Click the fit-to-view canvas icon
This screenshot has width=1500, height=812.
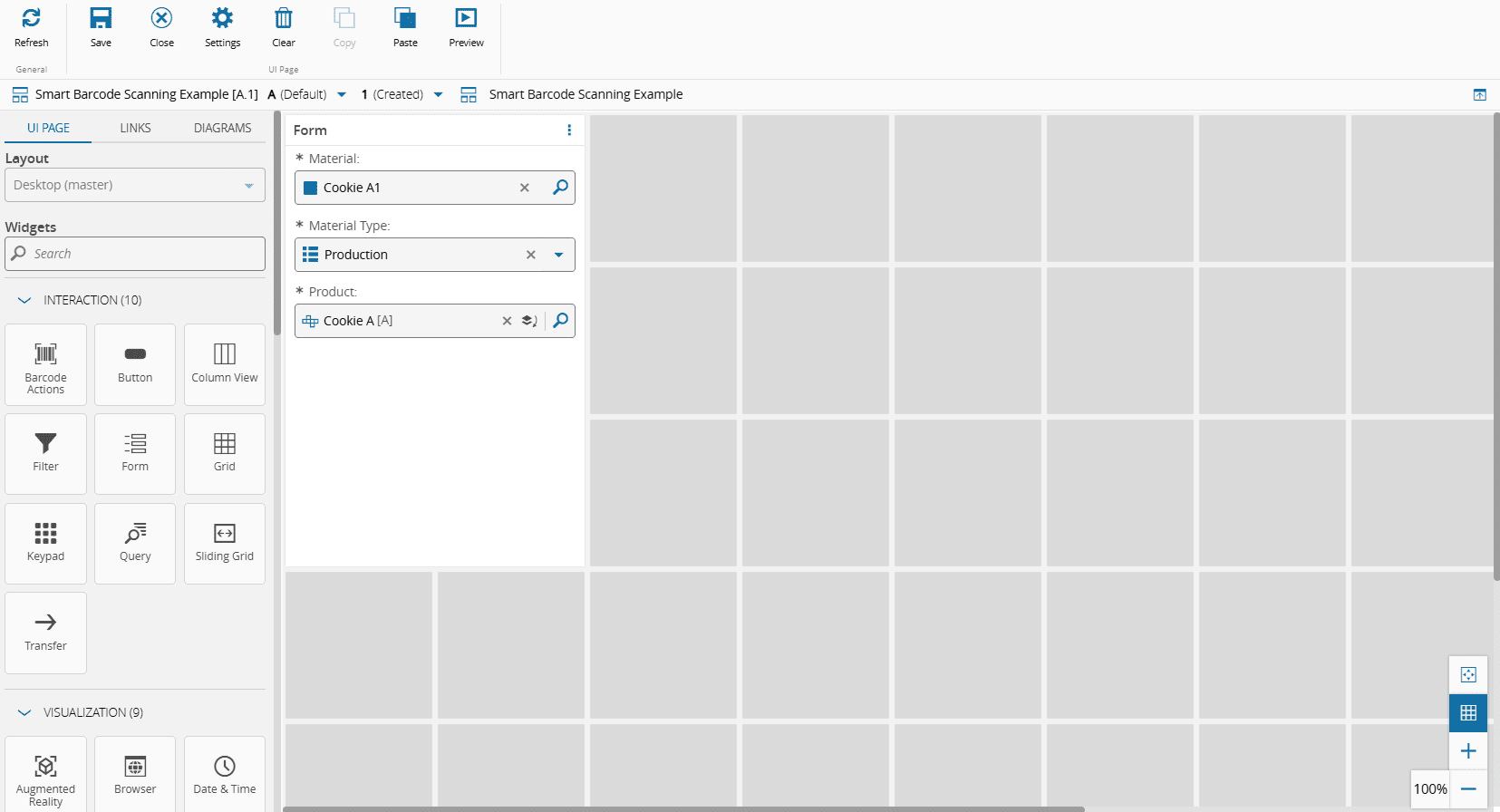1468,674
